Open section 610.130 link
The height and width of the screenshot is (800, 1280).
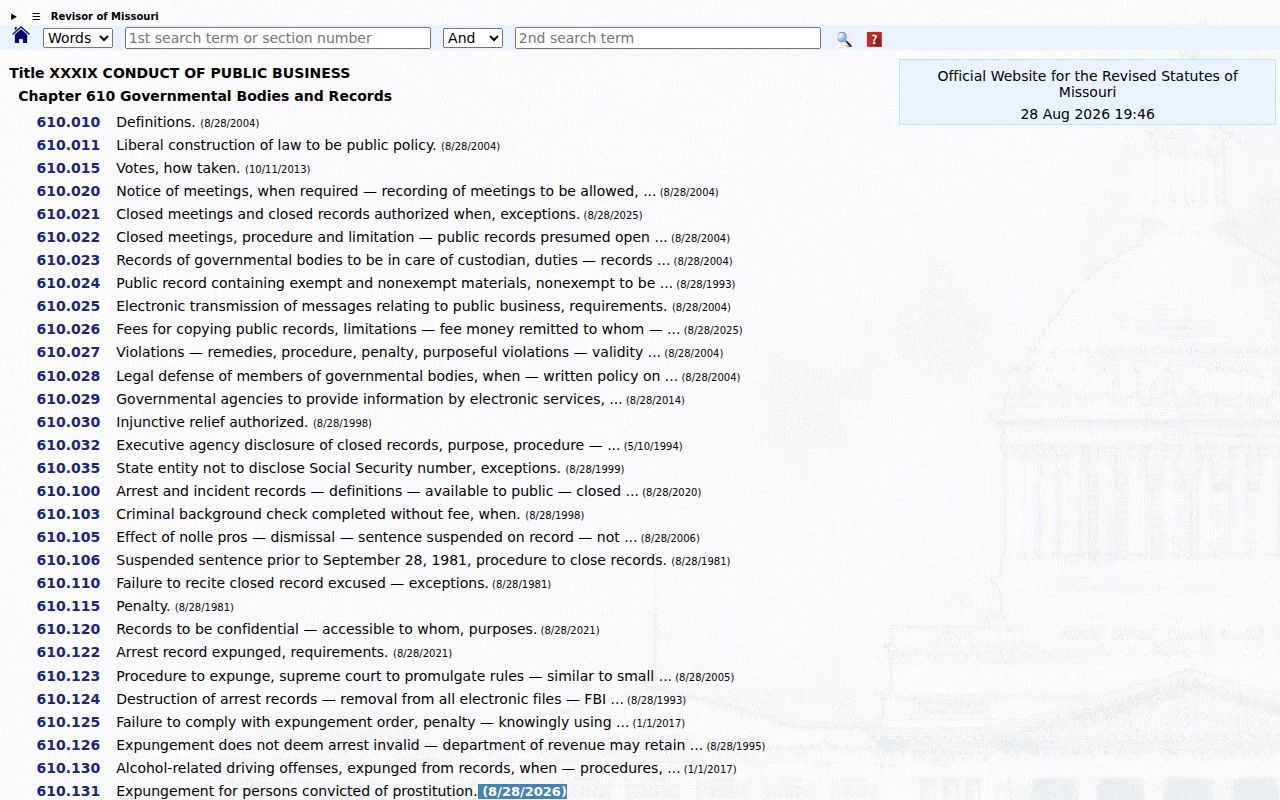coord(69,768)
